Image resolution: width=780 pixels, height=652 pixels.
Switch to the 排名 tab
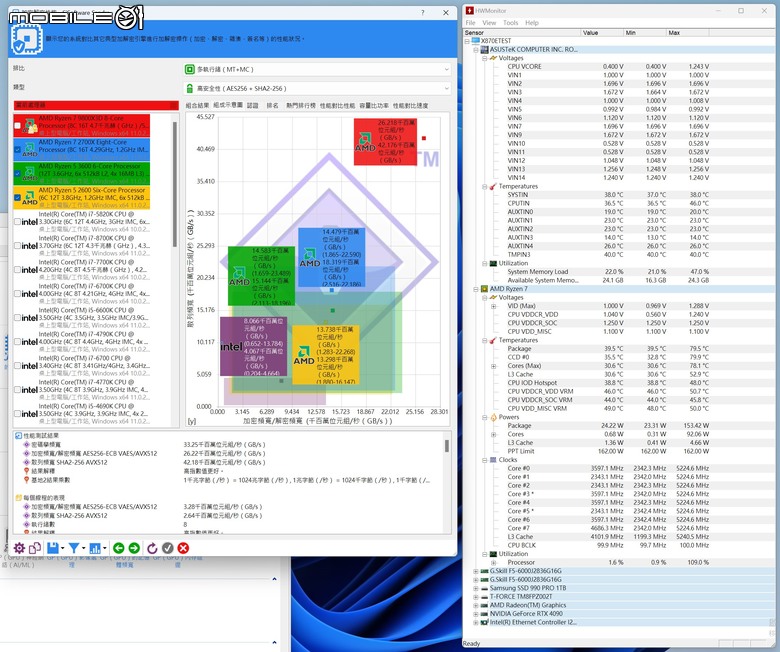(x=272, y=105)
